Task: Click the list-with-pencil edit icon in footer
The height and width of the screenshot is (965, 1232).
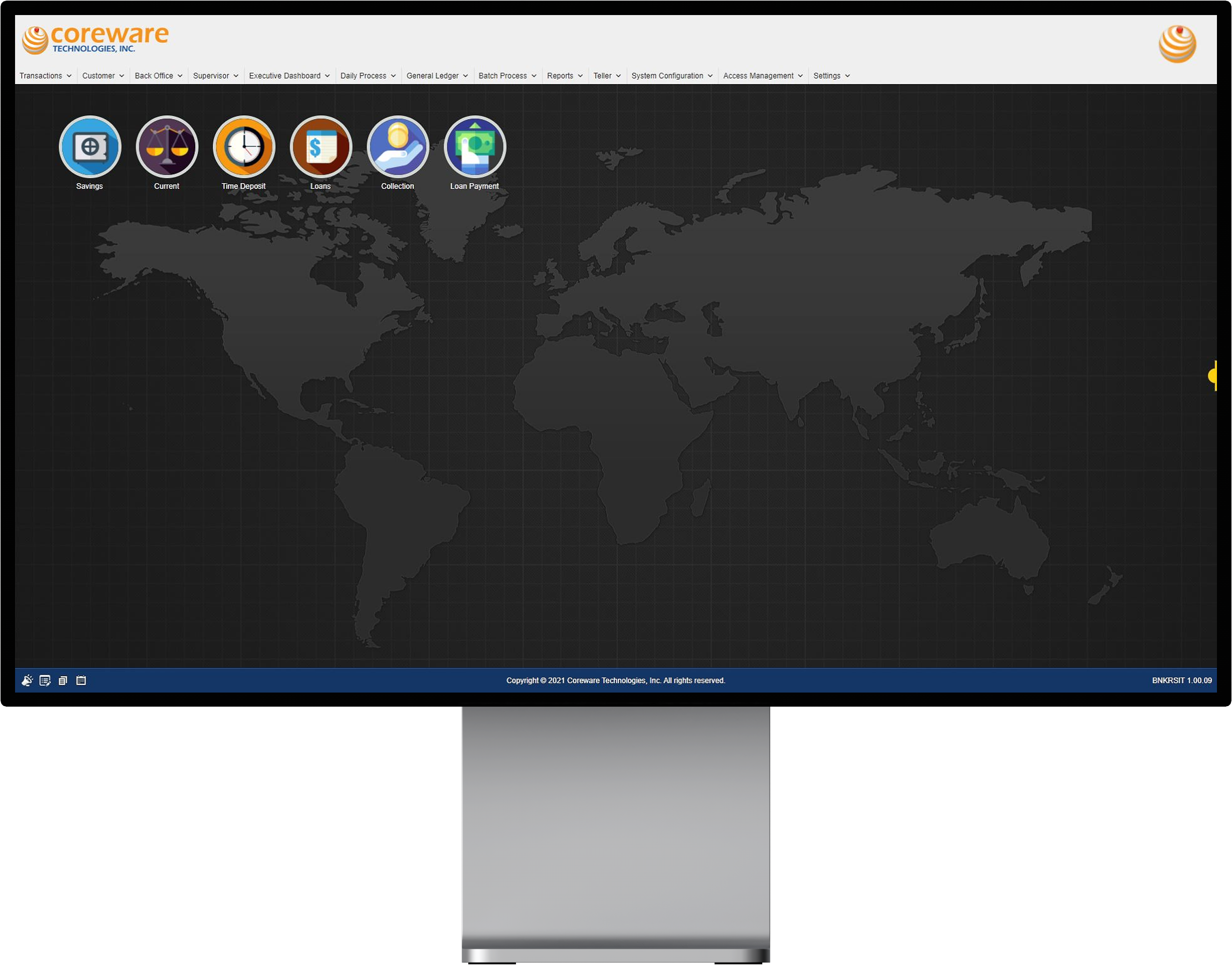Action: tap(45, 680)
